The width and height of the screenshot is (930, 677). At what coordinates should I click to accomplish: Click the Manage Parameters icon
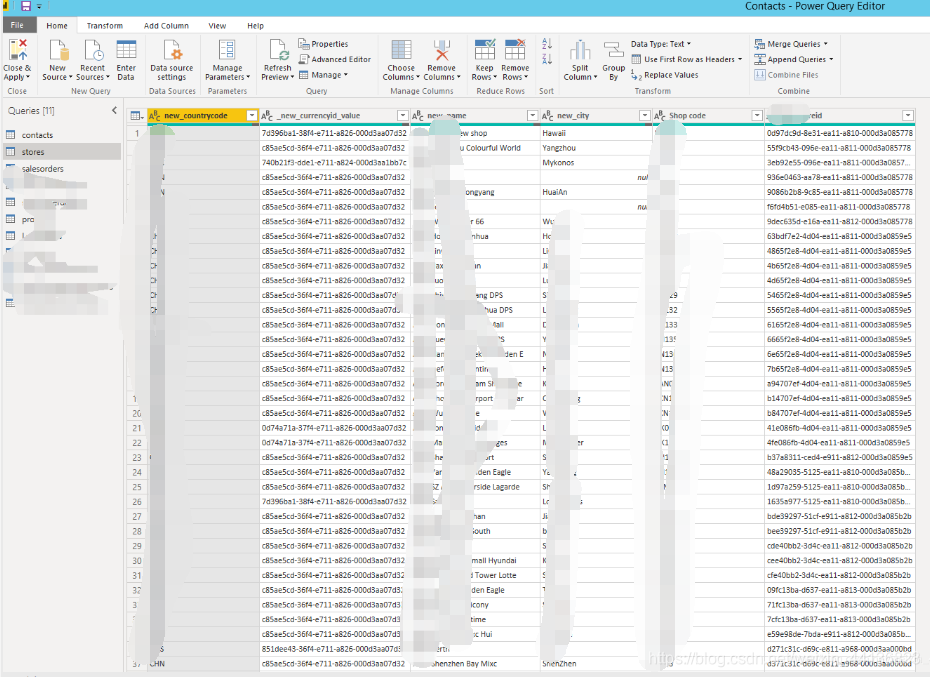coord(227,50)
